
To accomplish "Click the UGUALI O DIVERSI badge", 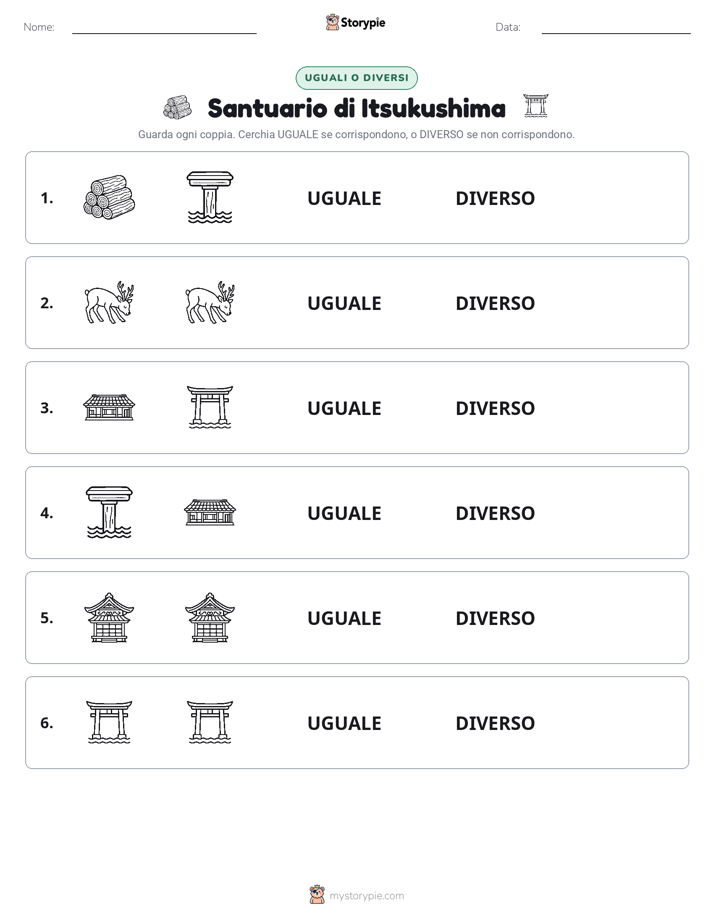I will (x=356, y=78).
